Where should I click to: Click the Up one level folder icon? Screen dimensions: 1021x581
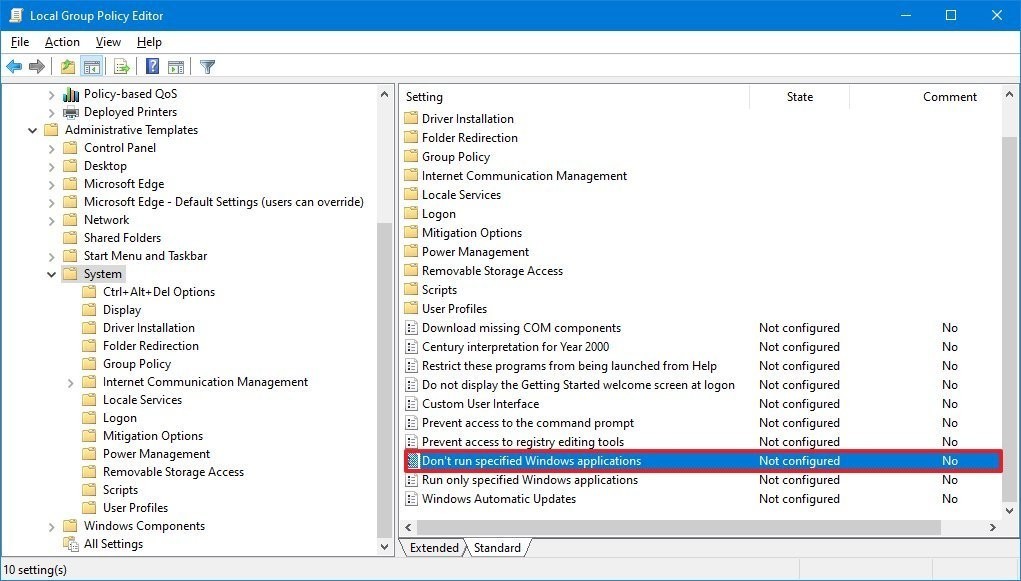(x=66, y=66)
